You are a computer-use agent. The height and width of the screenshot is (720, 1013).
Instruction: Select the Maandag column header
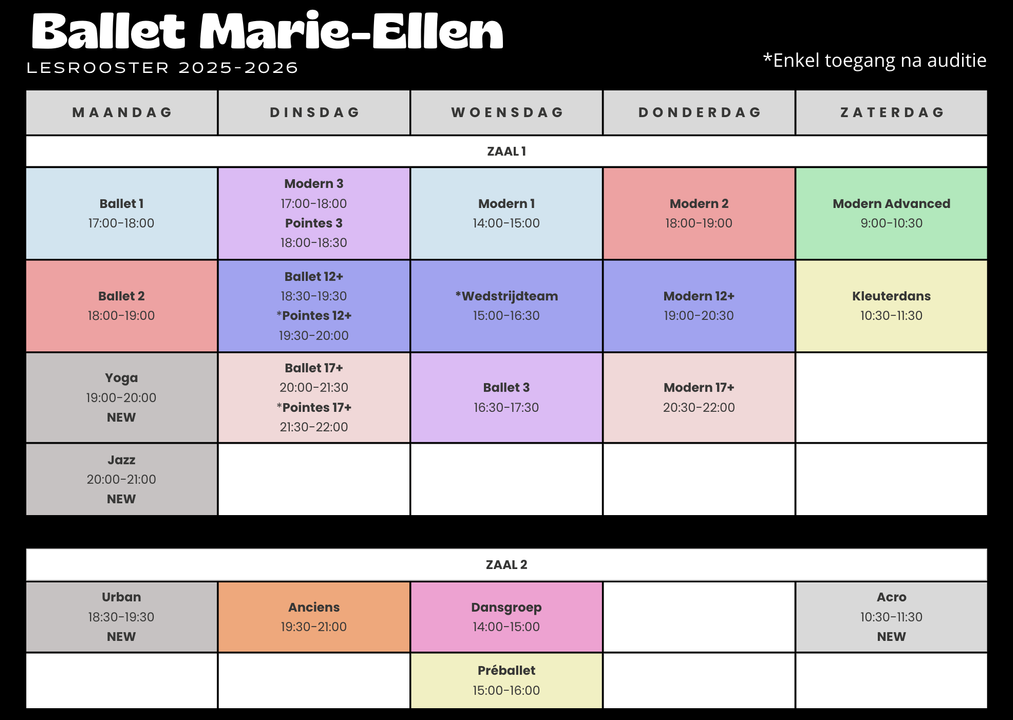pyautogui.click(x=121, y=112)
